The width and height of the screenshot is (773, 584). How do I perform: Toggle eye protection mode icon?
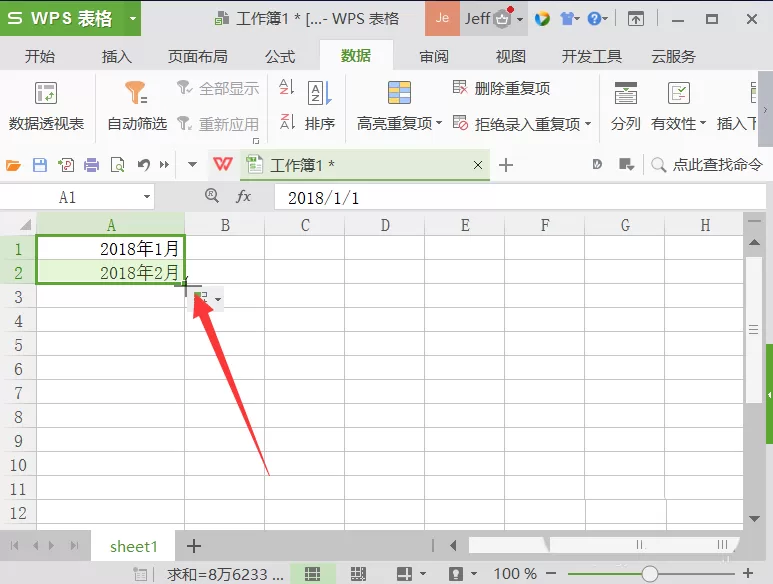pos(456,574)
